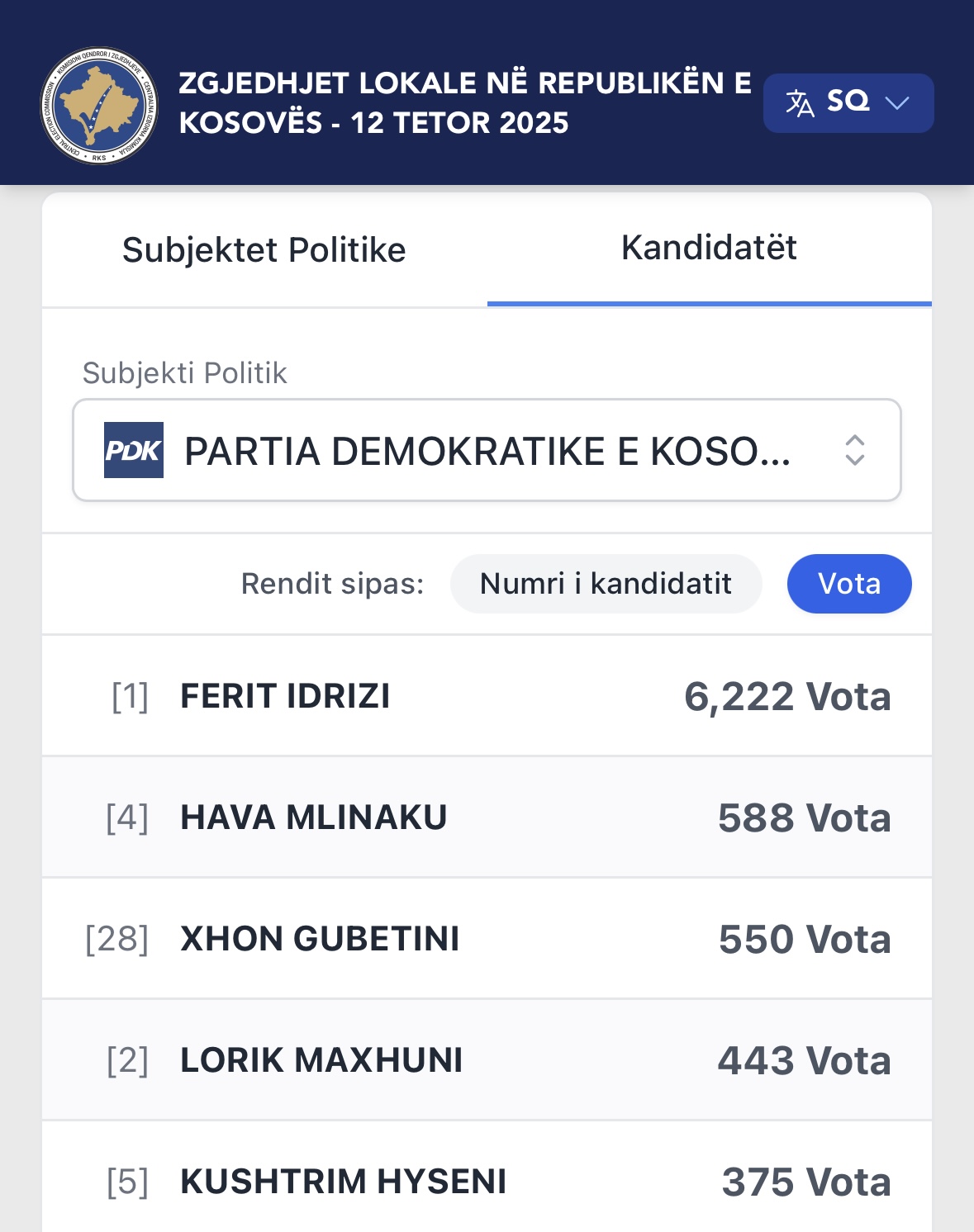
Task: Select candidate Xhon Gubetini row
Action: (x=487, y=939)
